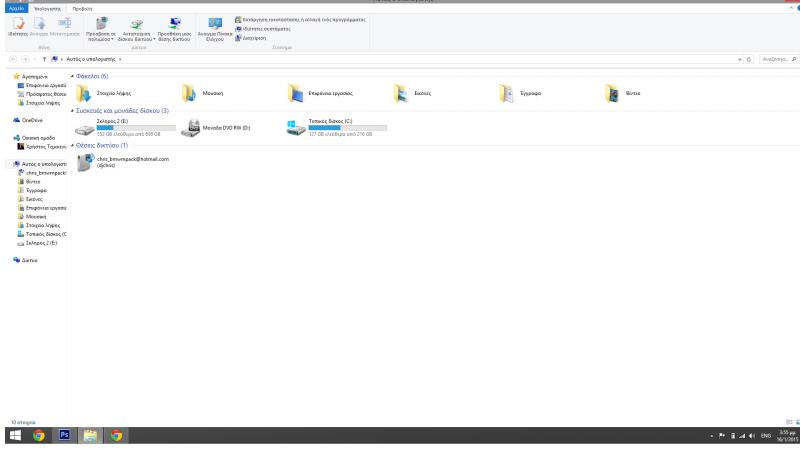Click the Άνοιγμα Πίνακα Ελέγχου icon
800x450 pixels.
[x=215, y=26]
